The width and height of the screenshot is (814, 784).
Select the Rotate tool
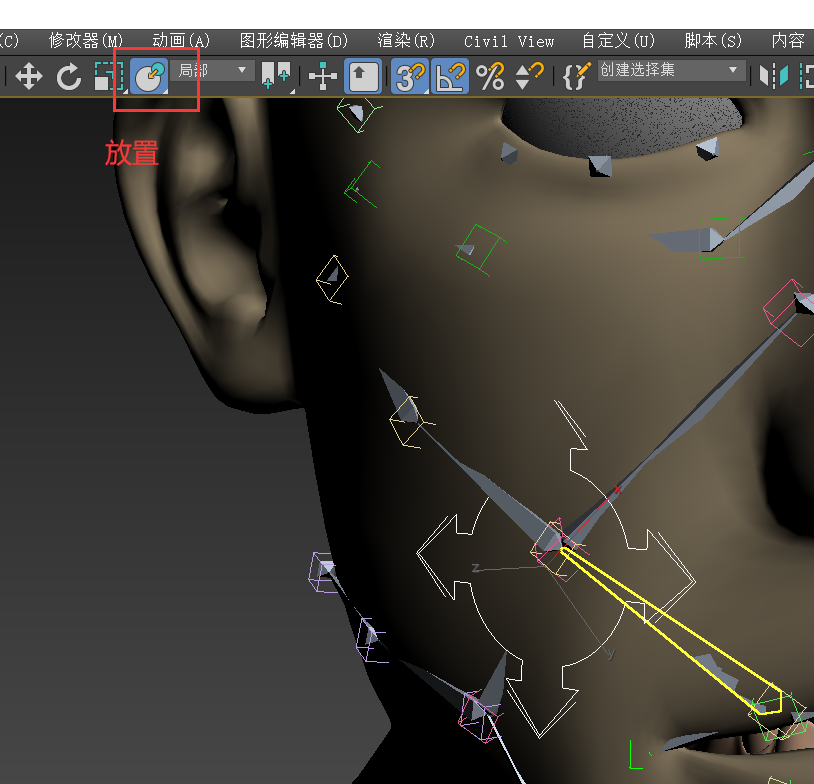click(x=69, y=76)
